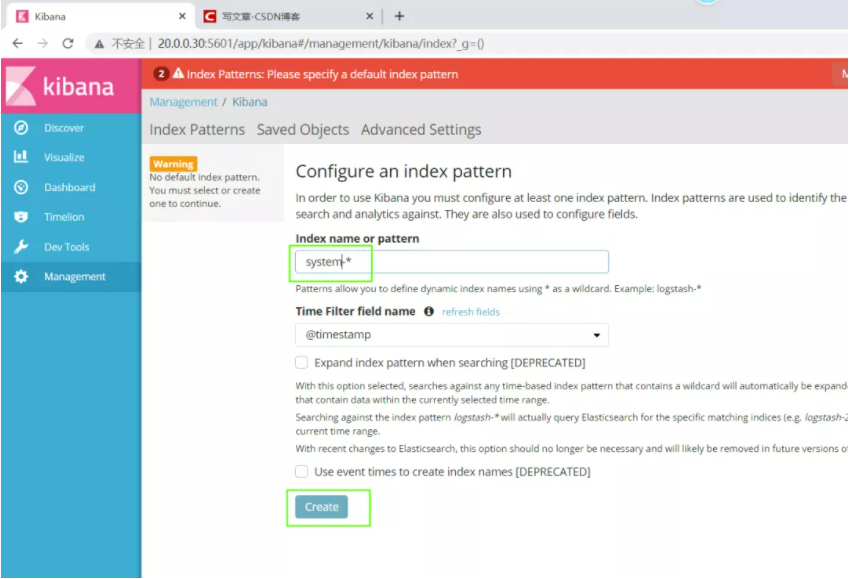
Task: Open Dashboard via the gauge icon
Action: pos(21,187)
